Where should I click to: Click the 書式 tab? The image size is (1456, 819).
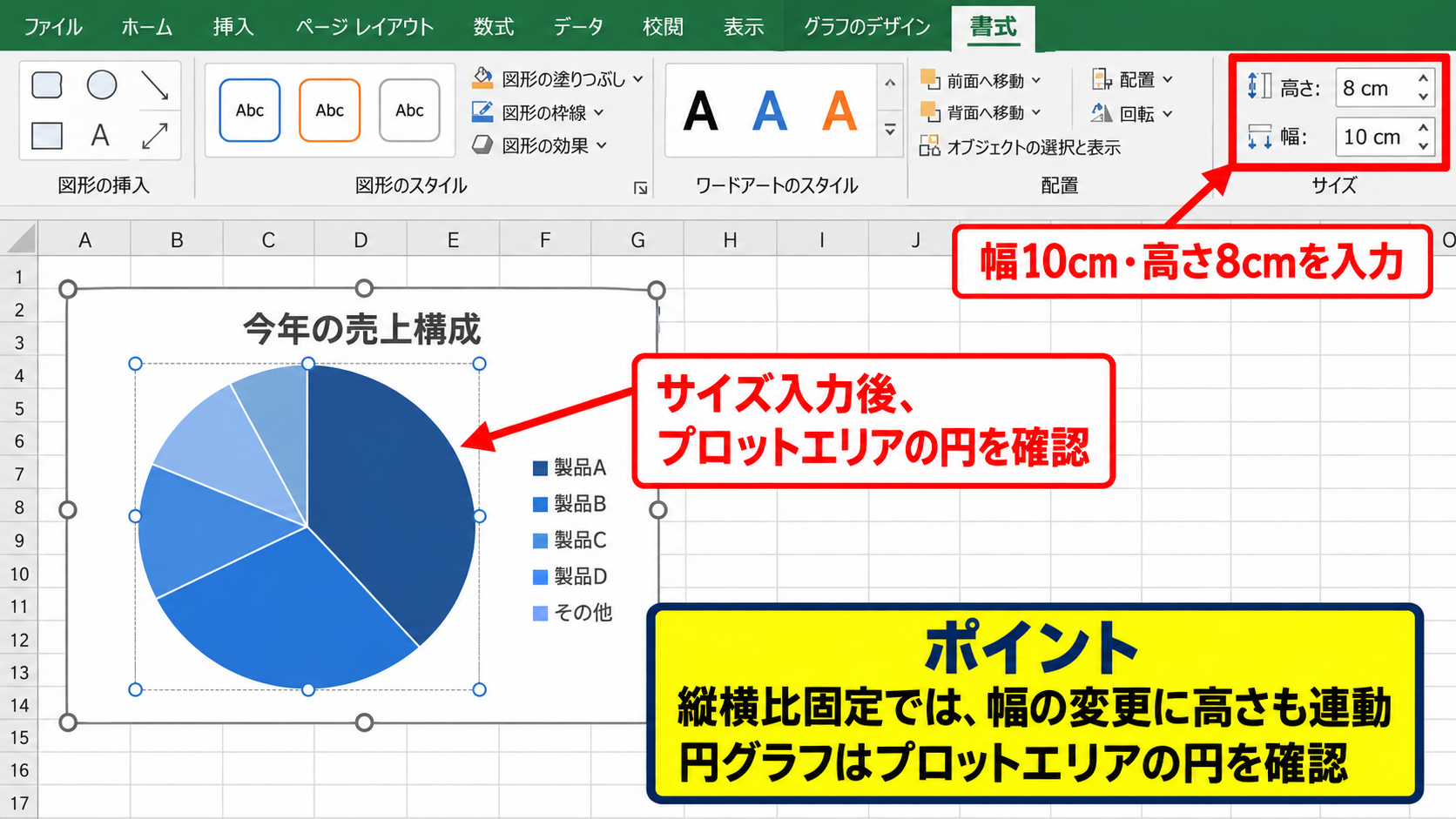[x=994, y=27]
